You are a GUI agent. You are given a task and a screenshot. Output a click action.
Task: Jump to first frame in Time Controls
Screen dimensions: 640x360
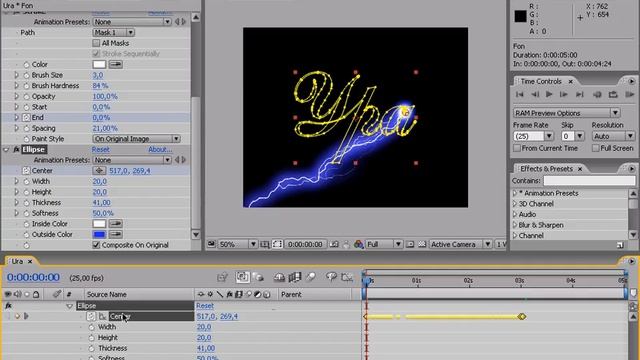(x=520, y=94)
